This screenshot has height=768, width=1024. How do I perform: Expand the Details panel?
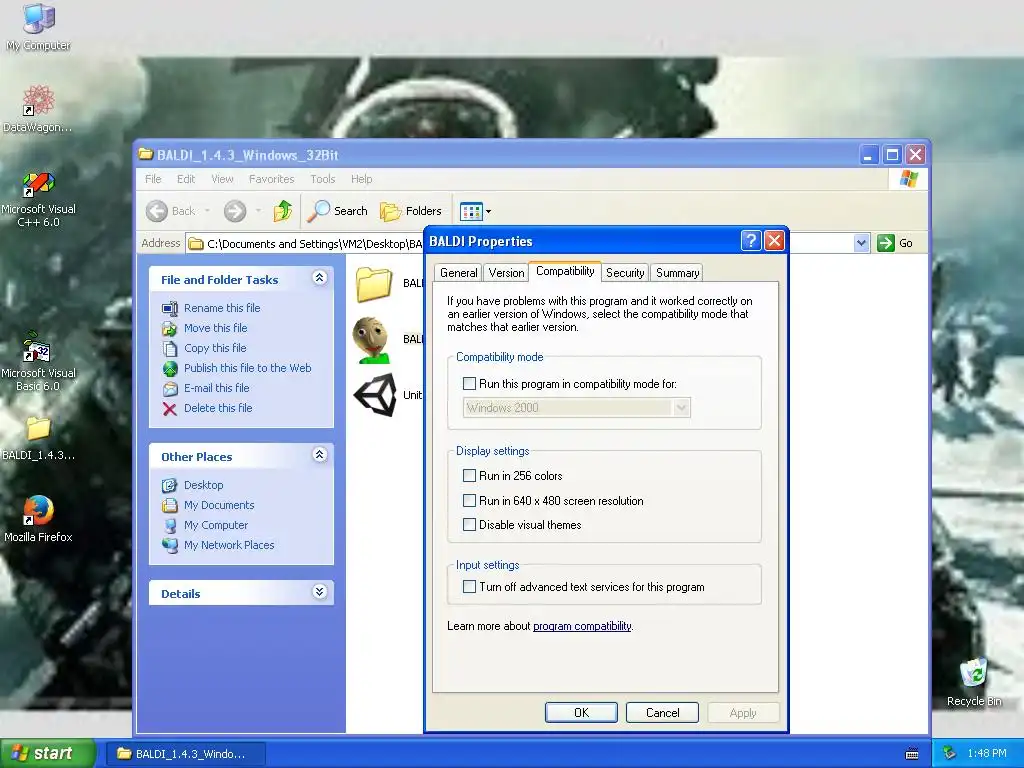[319, 592]
